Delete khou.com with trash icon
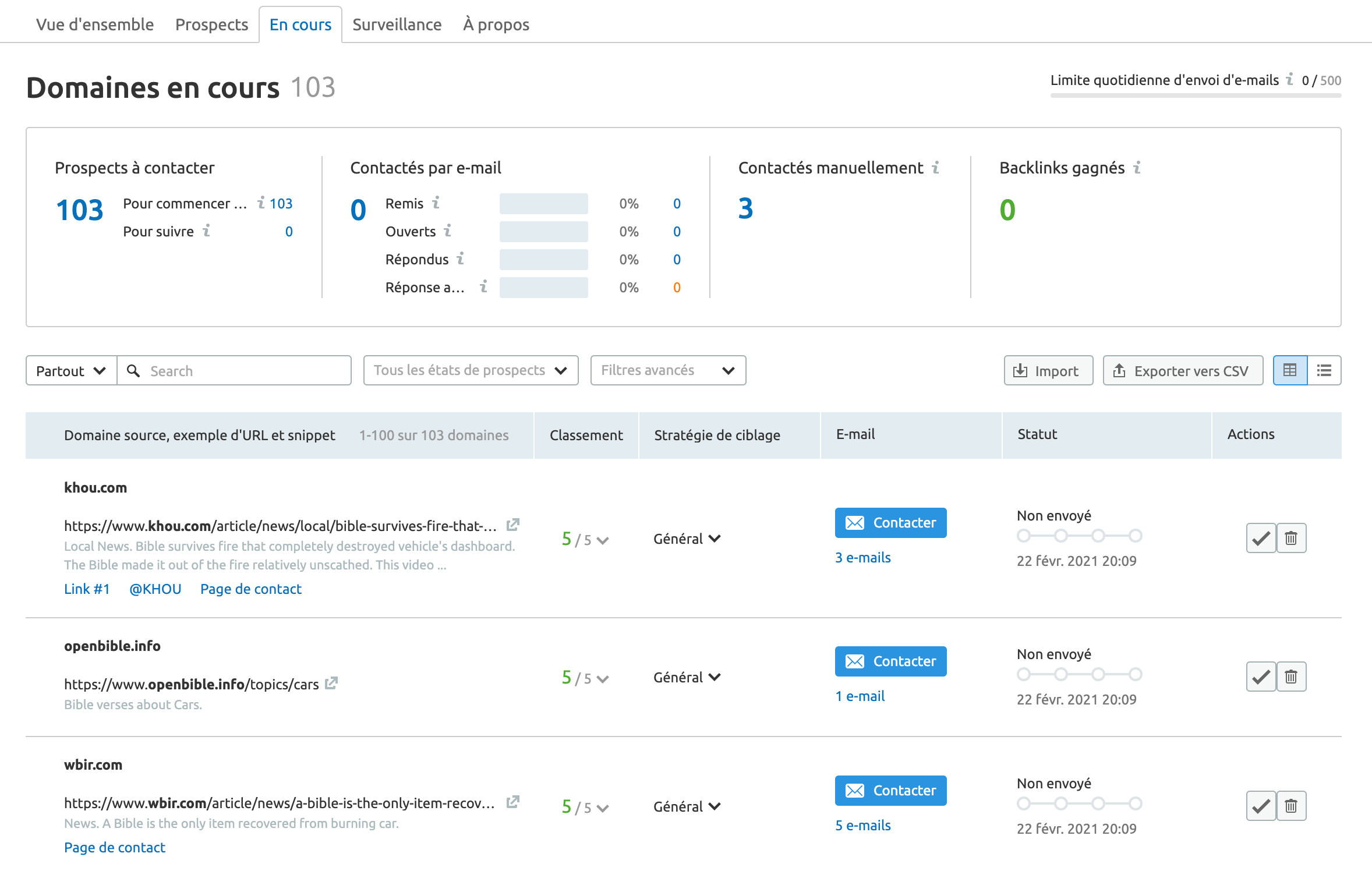 coord(1291,538)
